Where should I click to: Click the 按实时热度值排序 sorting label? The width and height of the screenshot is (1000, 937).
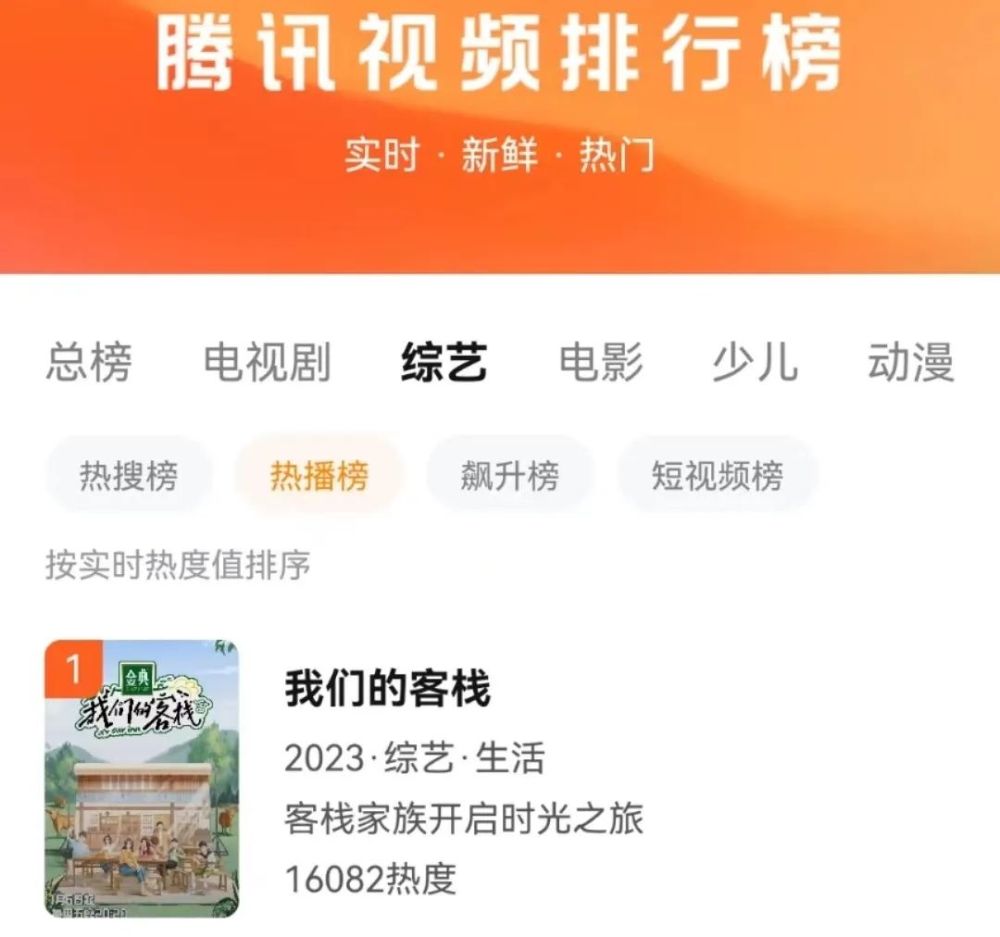pos(178,564)
